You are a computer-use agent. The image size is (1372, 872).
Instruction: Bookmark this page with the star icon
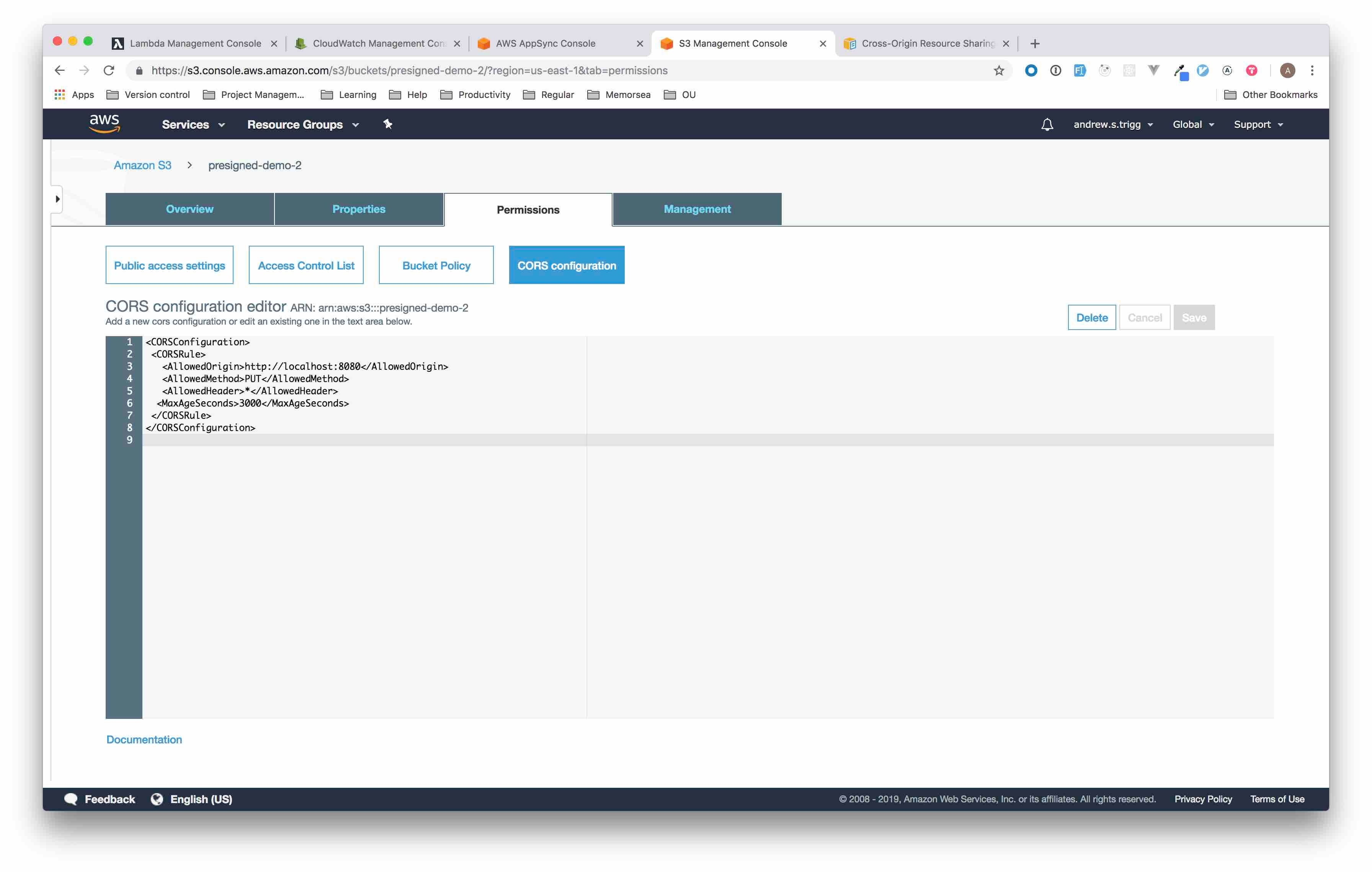tap(999, 71)
